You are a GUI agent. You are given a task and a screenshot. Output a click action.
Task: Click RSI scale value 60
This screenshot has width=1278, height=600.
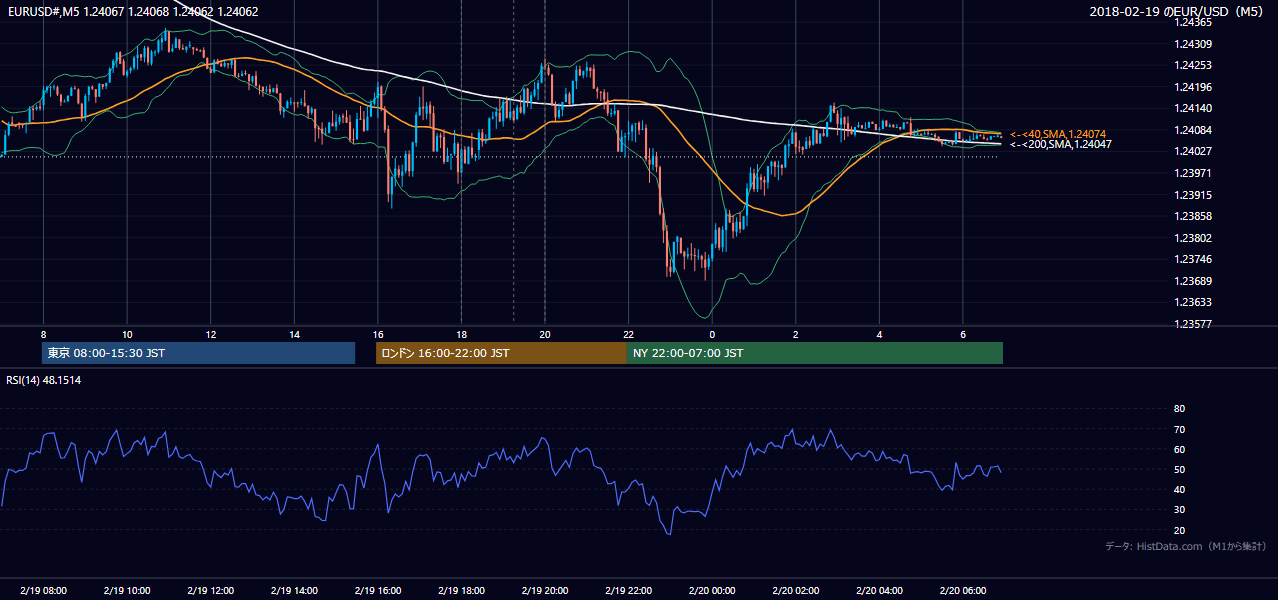point(1179,449)
